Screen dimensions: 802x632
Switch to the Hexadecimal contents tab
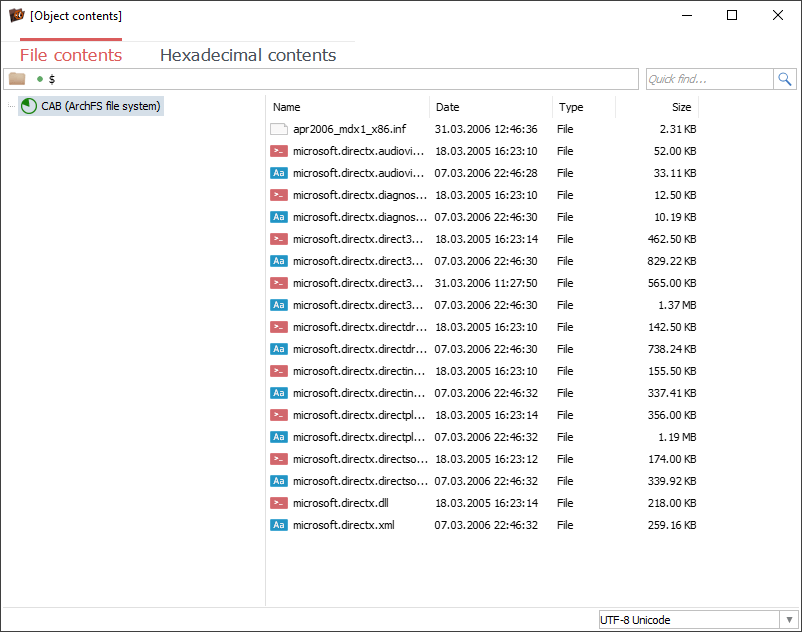tap(248, 55)
